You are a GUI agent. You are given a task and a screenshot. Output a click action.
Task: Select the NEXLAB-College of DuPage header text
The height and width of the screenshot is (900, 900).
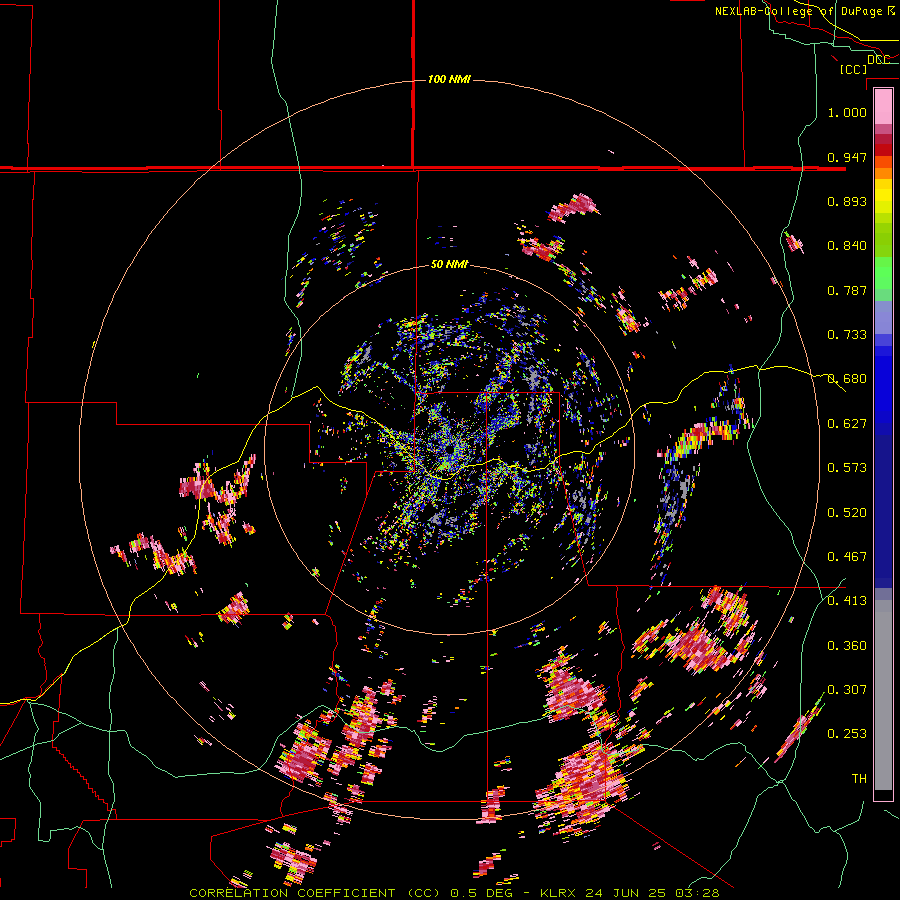pyautogui.click(x=798, y=11)
